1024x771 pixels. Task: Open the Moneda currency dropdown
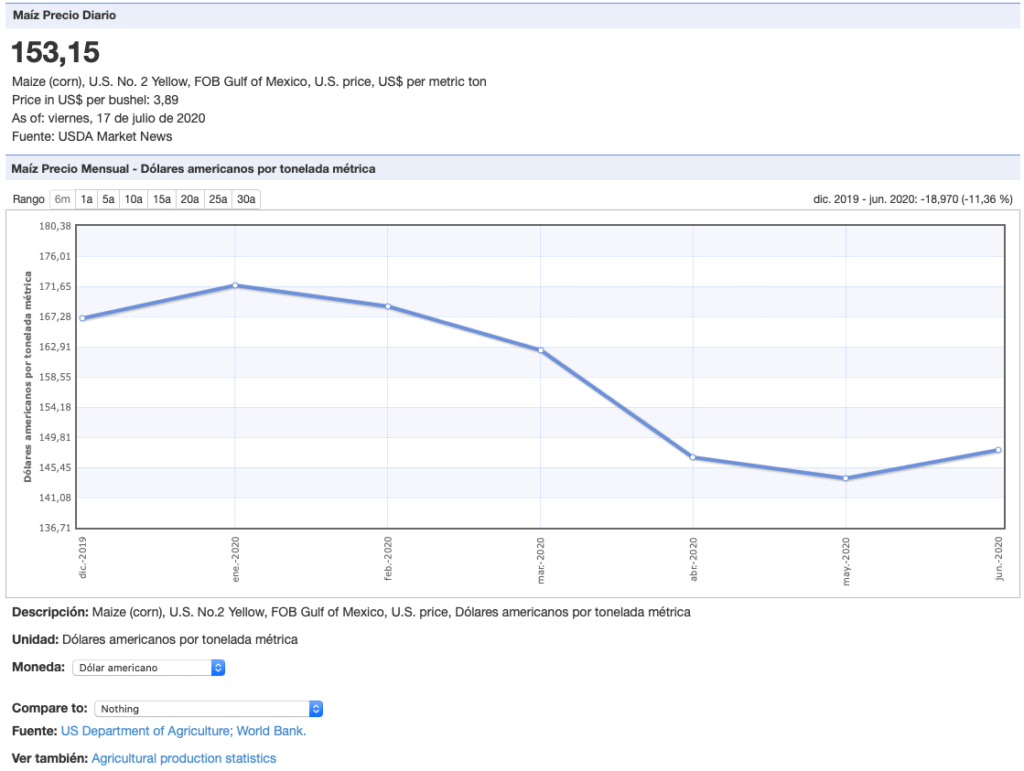click(149, 667)
